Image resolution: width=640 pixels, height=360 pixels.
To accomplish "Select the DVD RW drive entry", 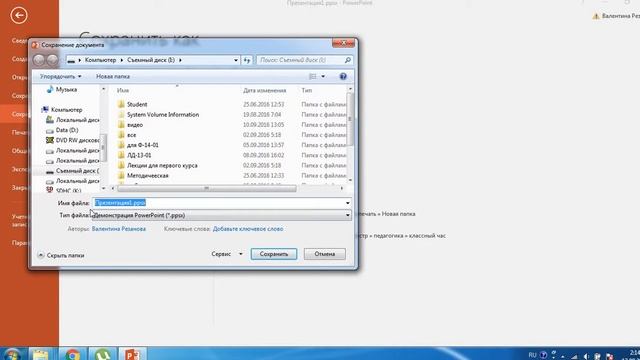I will (73, 140).
